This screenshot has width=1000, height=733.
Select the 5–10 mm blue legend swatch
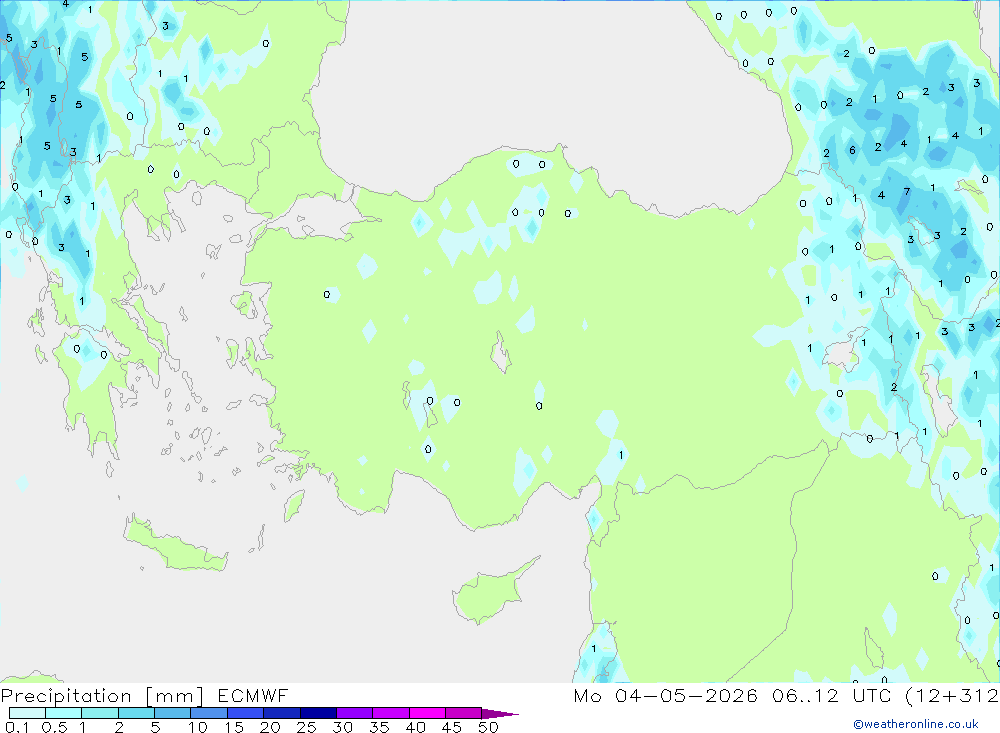[x=173, y=713]
